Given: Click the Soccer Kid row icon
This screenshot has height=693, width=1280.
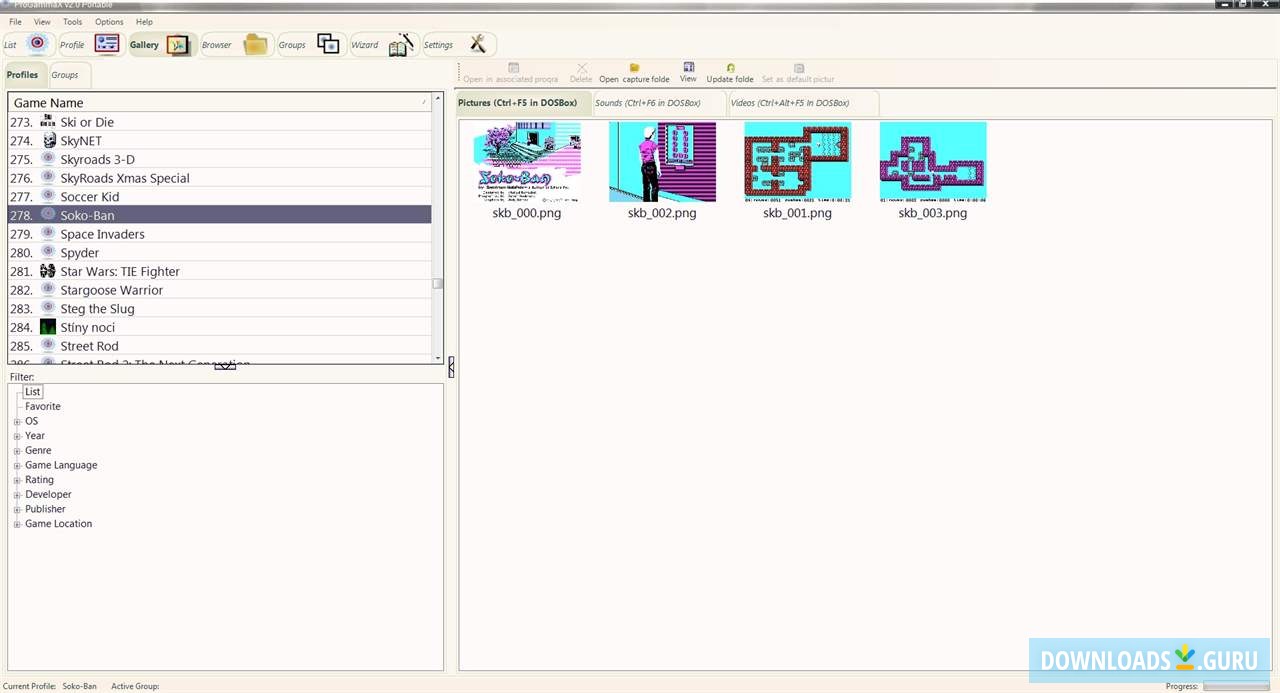Looking at the screenshot, I should (48, 196).
